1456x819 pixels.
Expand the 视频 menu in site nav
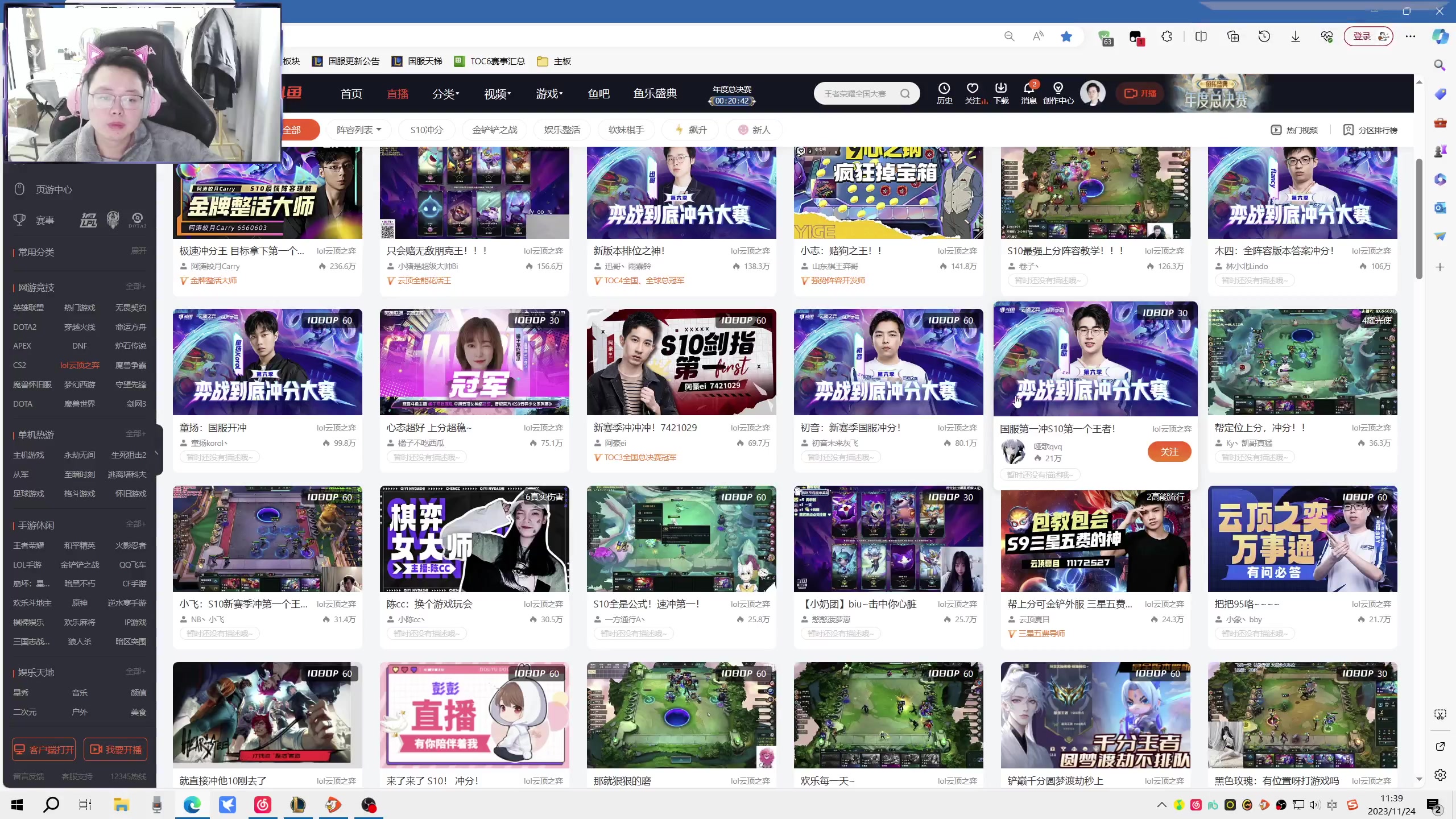(x=497, y=94)
